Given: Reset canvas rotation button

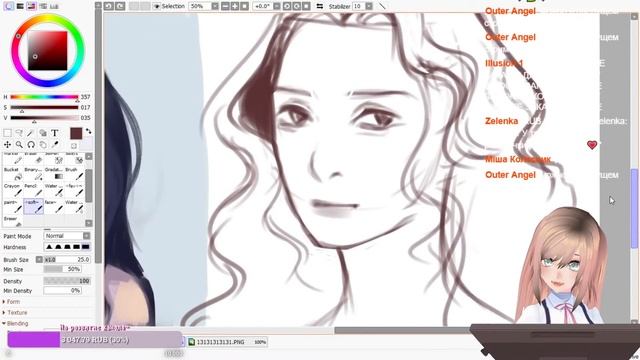Looking at the screenshot, I should click(x=307, y=6).
